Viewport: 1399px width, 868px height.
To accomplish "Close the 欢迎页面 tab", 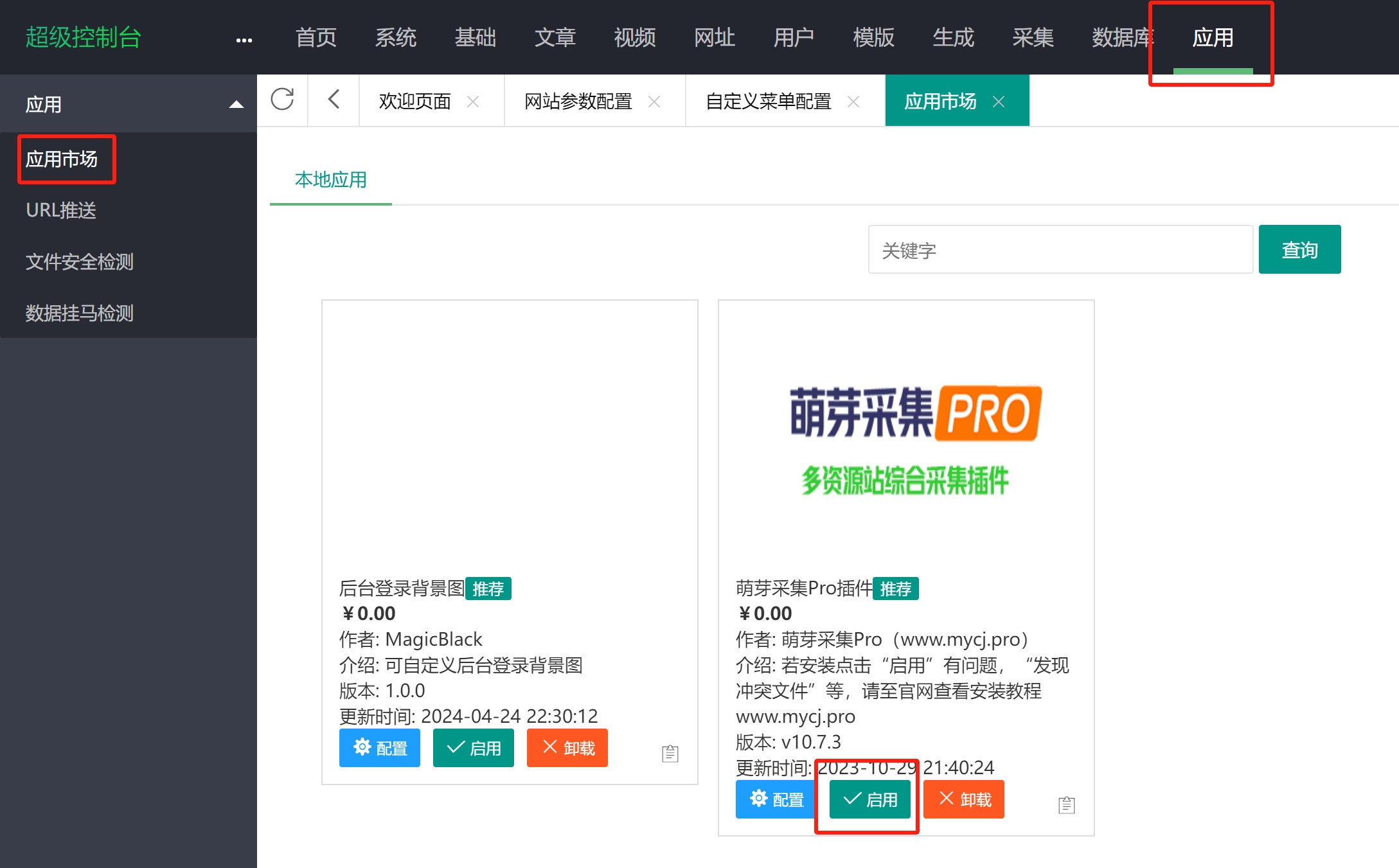I will (x=473, y=102).
